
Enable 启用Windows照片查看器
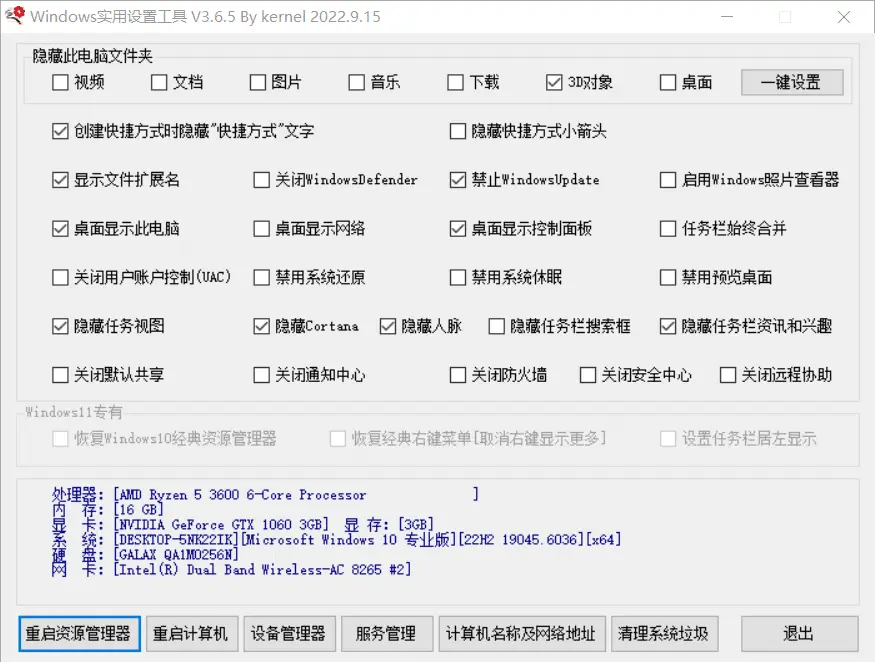tap(668, 180)
